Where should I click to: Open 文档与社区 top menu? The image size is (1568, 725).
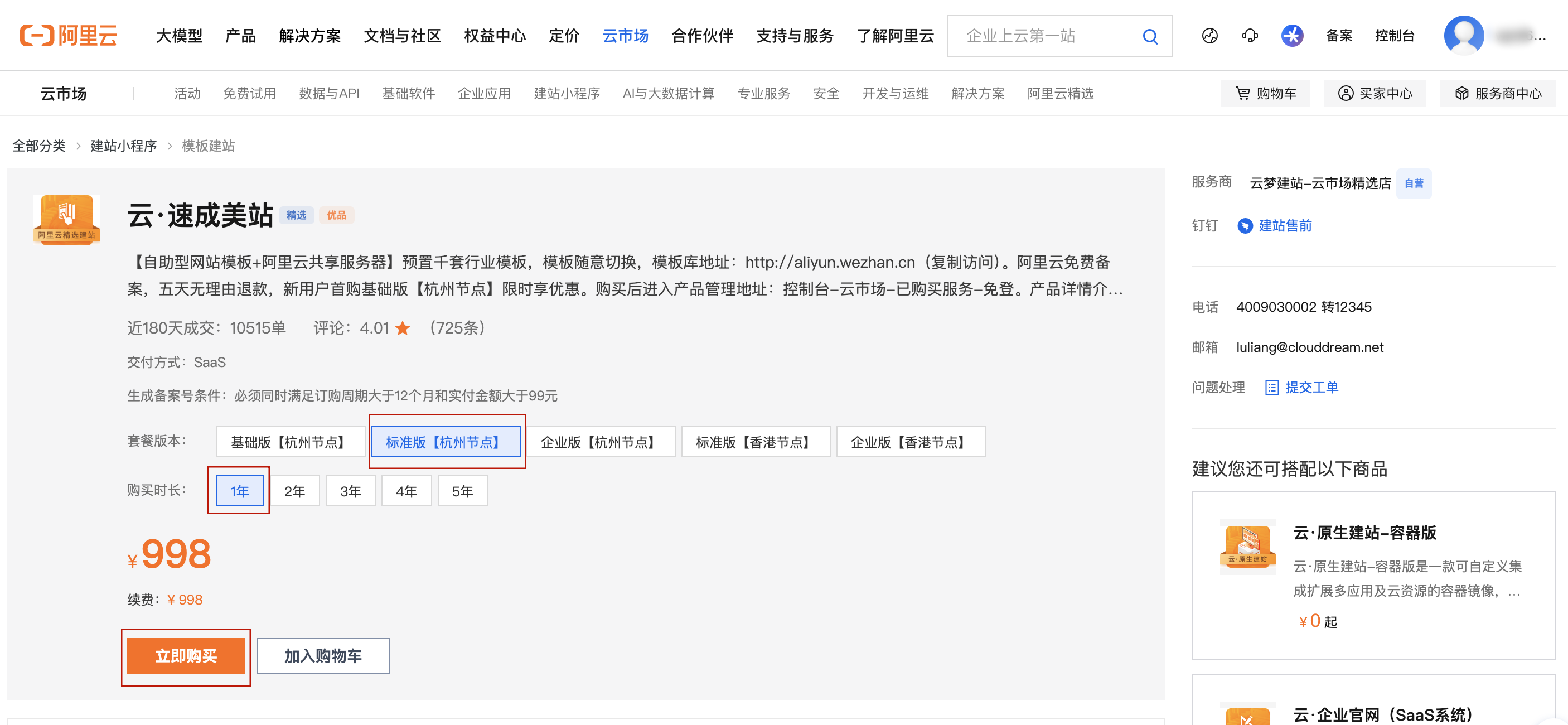pos(403,36)
